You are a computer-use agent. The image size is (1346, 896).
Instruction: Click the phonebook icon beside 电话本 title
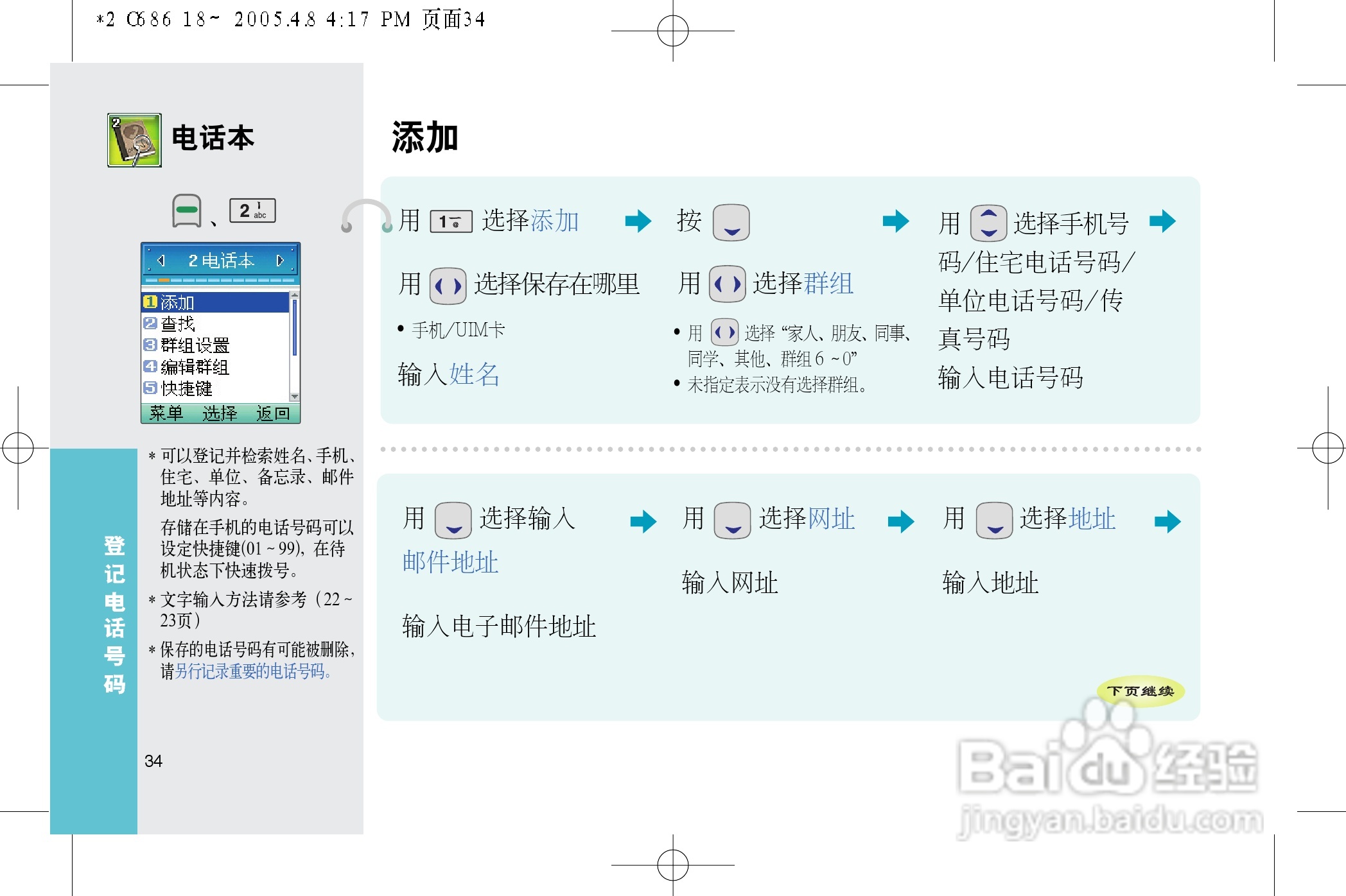pos(134,140)
